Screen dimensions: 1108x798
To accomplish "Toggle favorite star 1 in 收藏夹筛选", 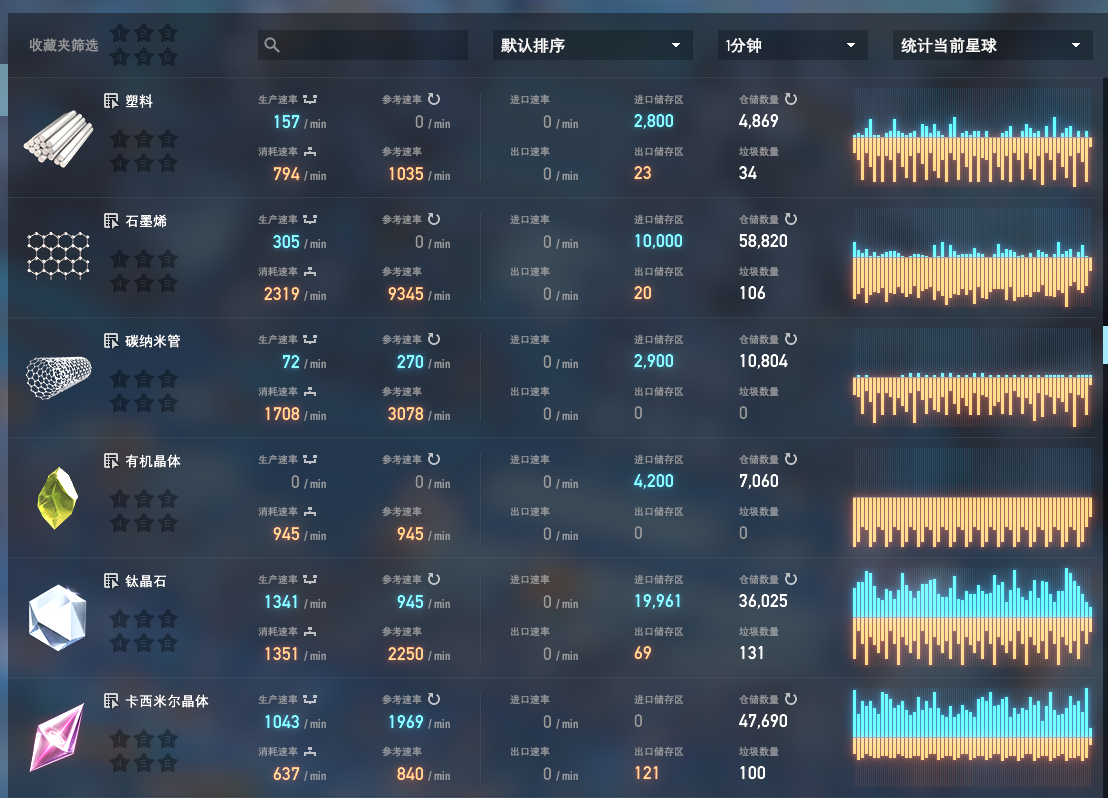I will pyautogui.click(x=120, y=33).
